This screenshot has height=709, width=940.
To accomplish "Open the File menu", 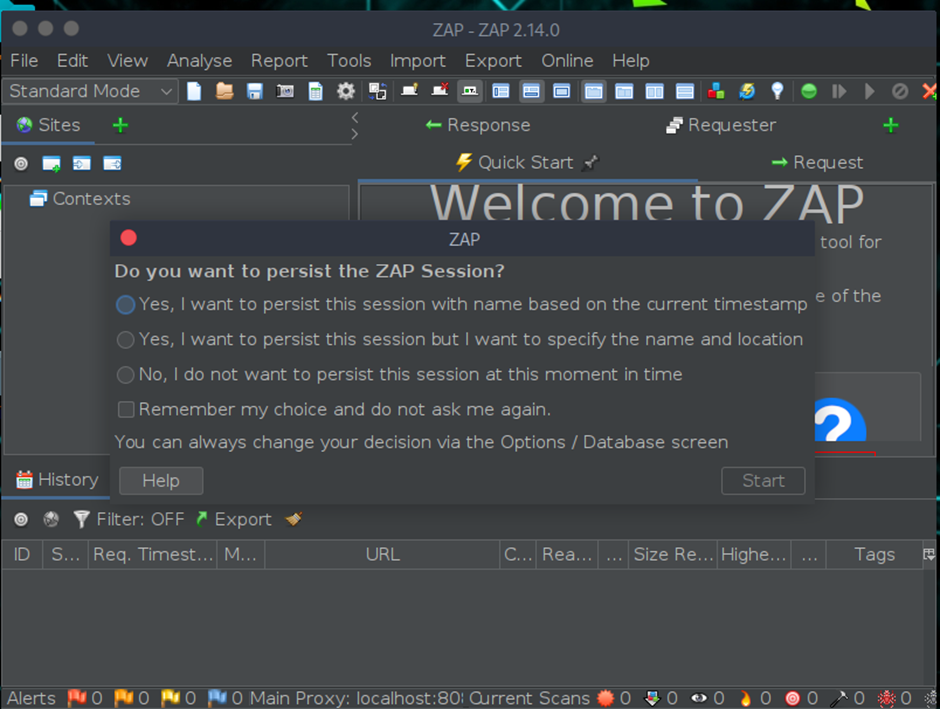I will click(x=24, y=61).
